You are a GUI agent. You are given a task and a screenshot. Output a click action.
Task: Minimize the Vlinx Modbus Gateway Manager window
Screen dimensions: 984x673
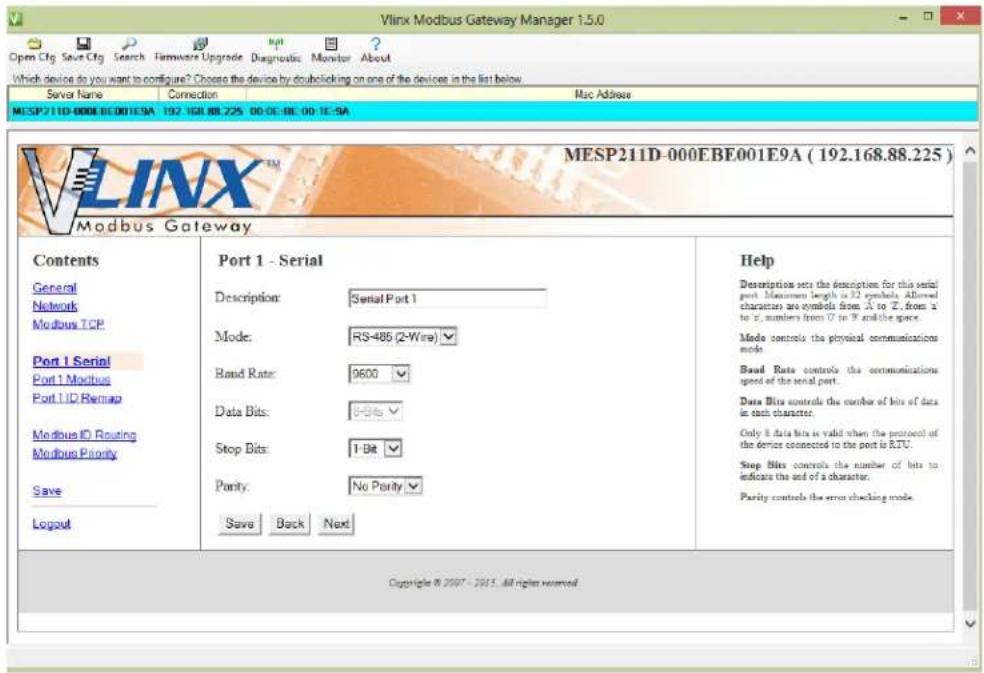point(904,18)
